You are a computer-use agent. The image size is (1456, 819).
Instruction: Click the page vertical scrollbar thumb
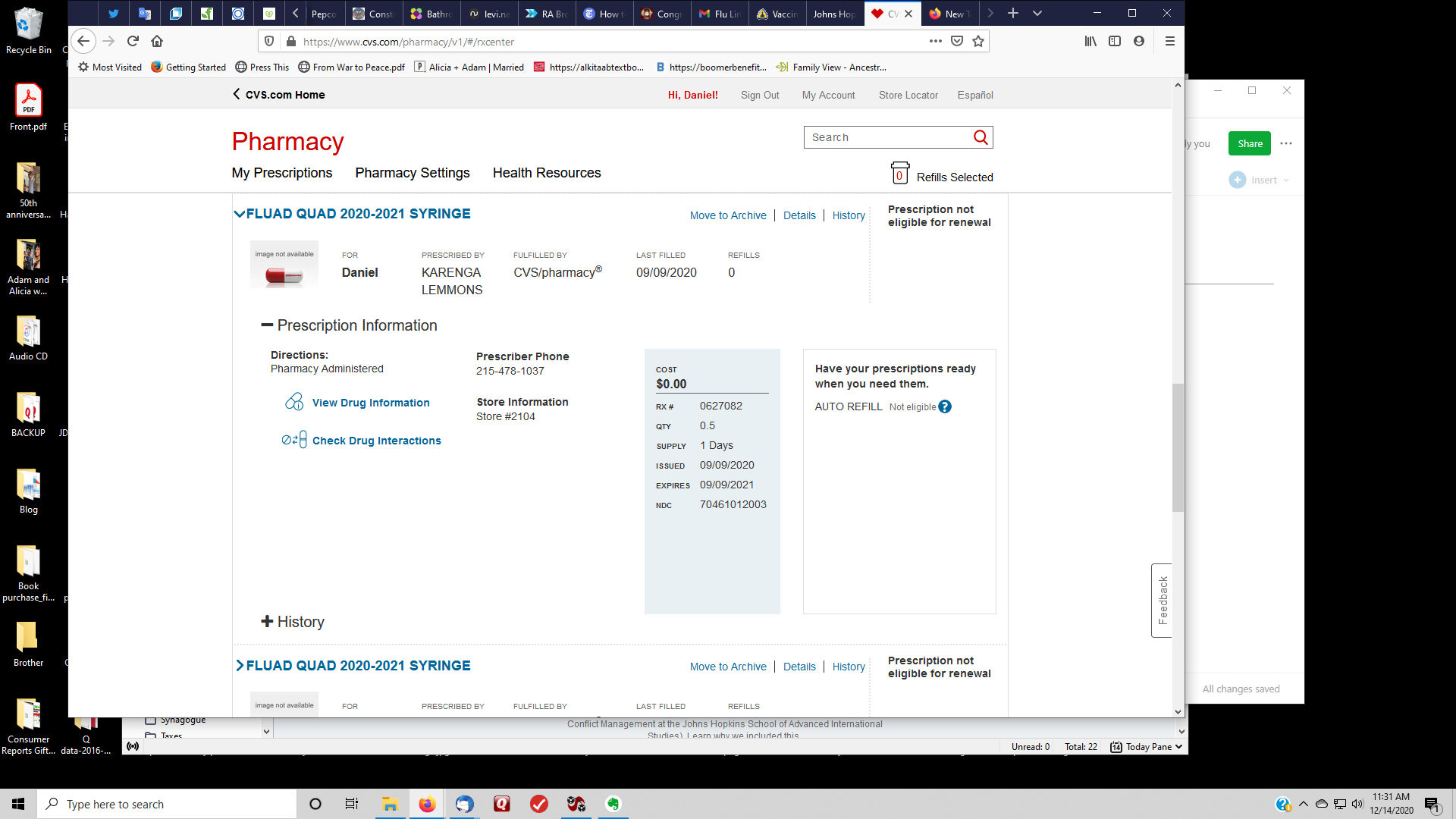click(1177, 447)
